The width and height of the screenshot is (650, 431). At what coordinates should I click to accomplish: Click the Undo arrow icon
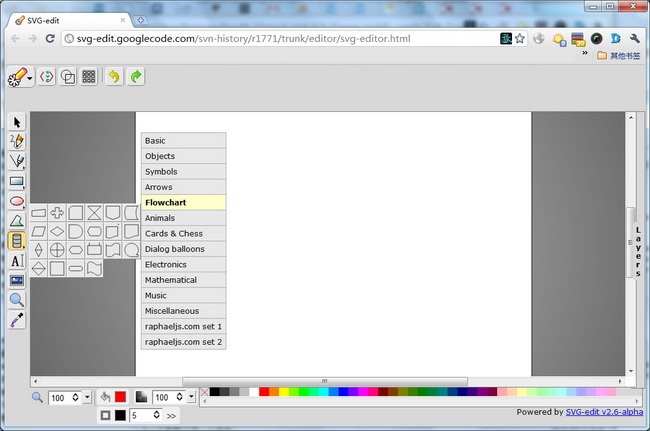pyautogui.click(x=114, y=76)
